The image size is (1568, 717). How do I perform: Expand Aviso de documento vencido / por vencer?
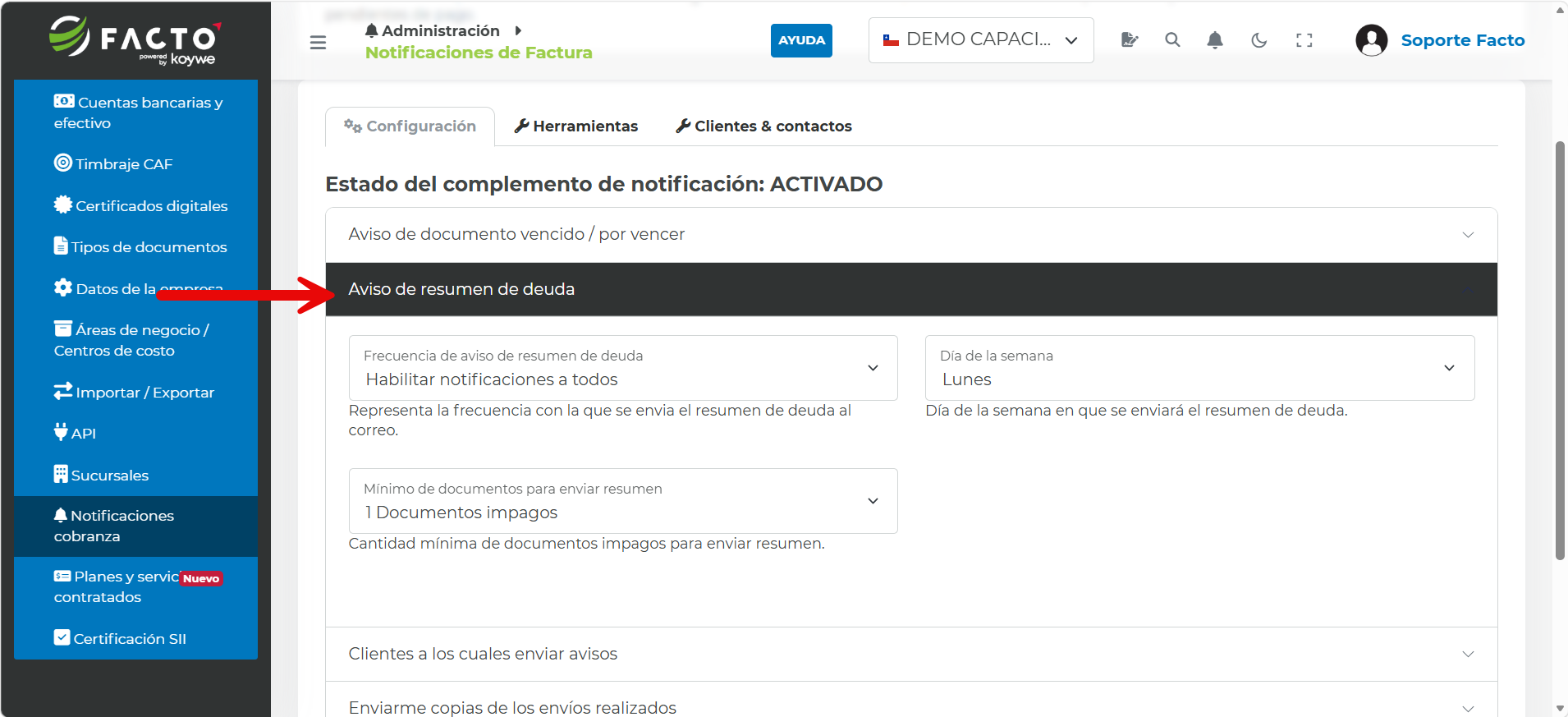click(x=911, y=235)
